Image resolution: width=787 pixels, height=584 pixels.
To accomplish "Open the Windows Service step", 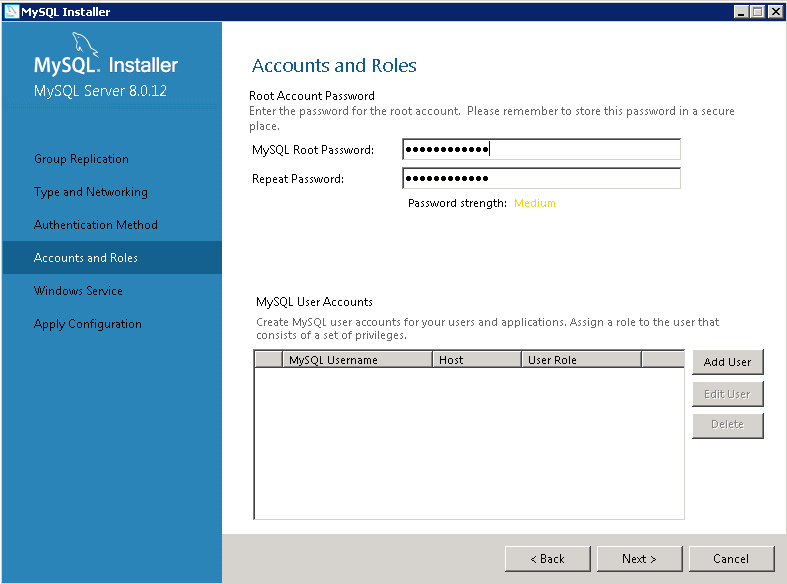I will tap(78, 291).
